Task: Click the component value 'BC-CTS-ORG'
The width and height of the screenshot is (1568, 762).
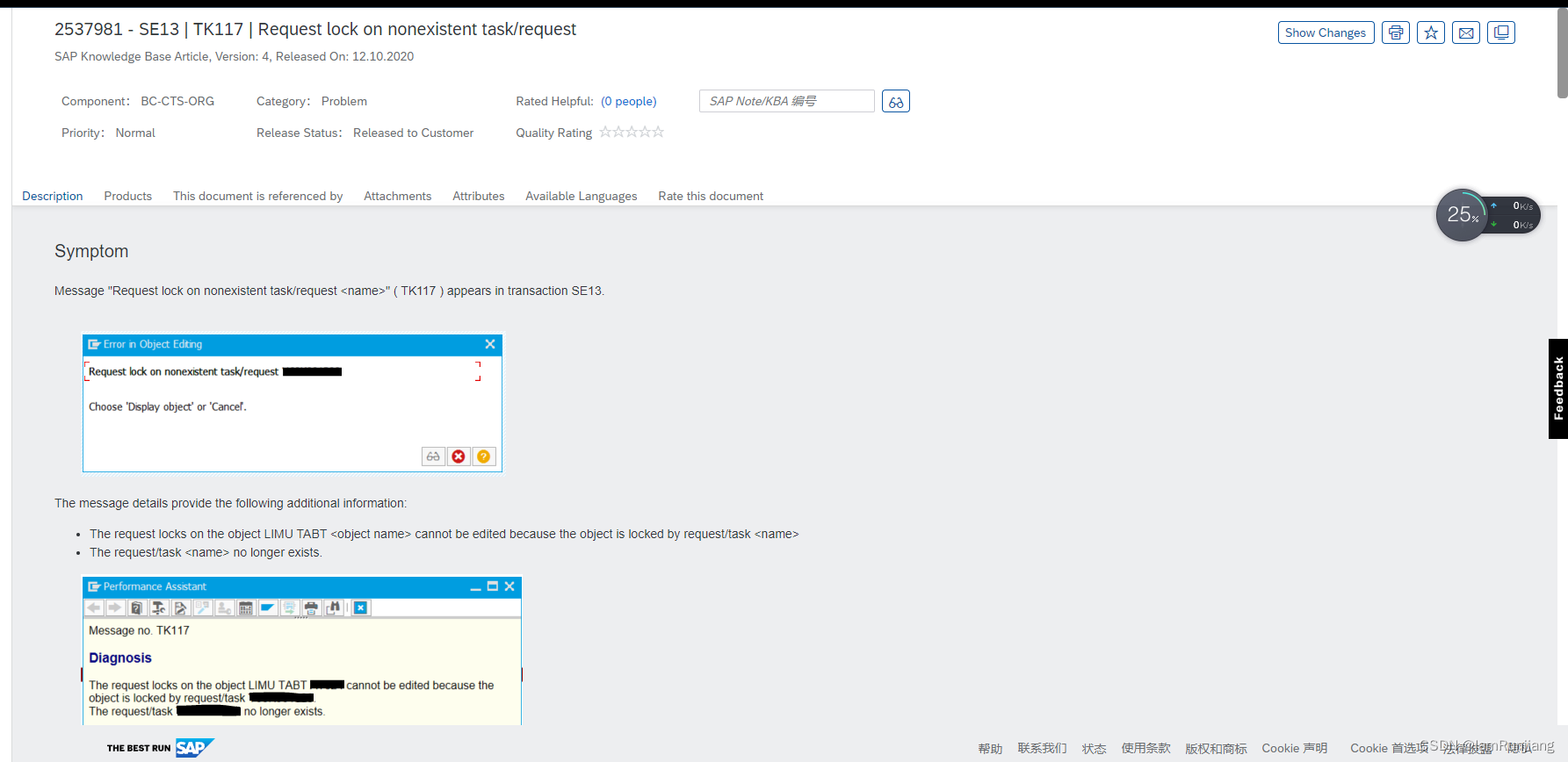Action: tap(177, 101)
